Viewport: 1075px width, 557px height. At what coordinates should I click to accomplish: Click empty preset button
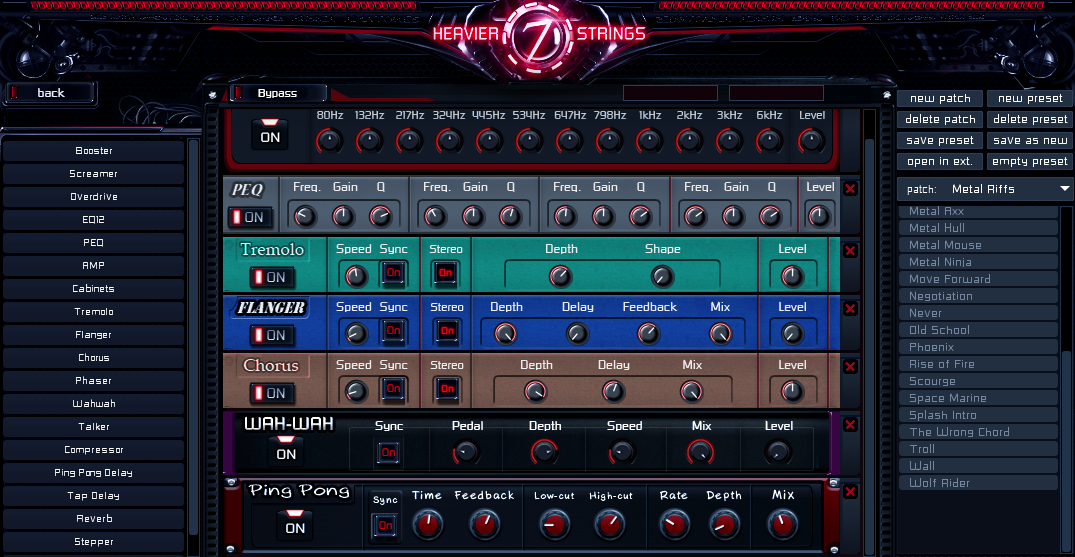(1030, 162)
